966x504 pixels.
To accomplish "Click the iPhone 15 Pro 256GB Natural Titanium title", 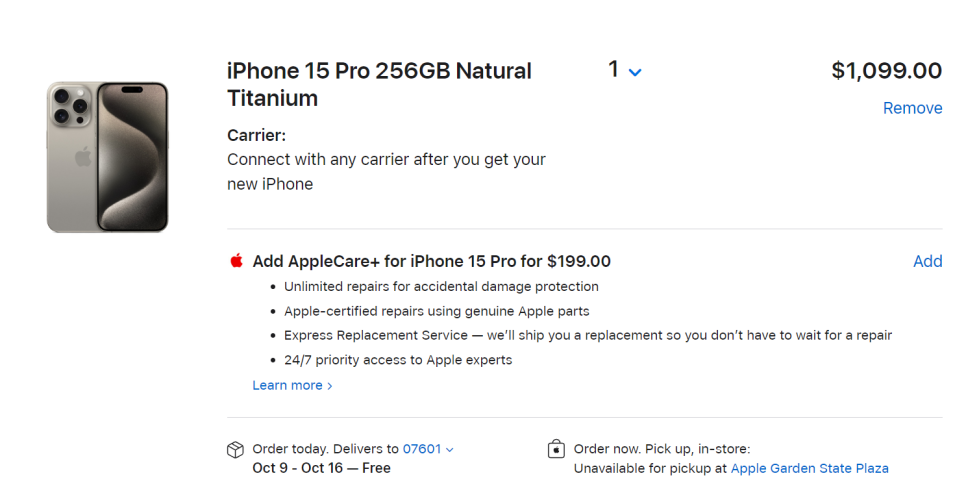I will click(379, 84).
